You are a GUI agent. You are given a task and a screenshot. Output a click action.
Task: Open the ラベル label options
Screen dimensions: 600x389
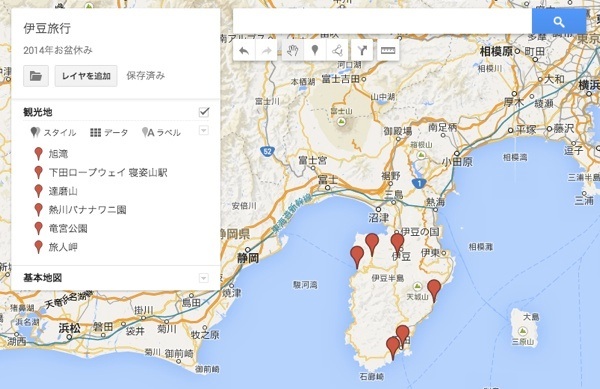(161, 132)
